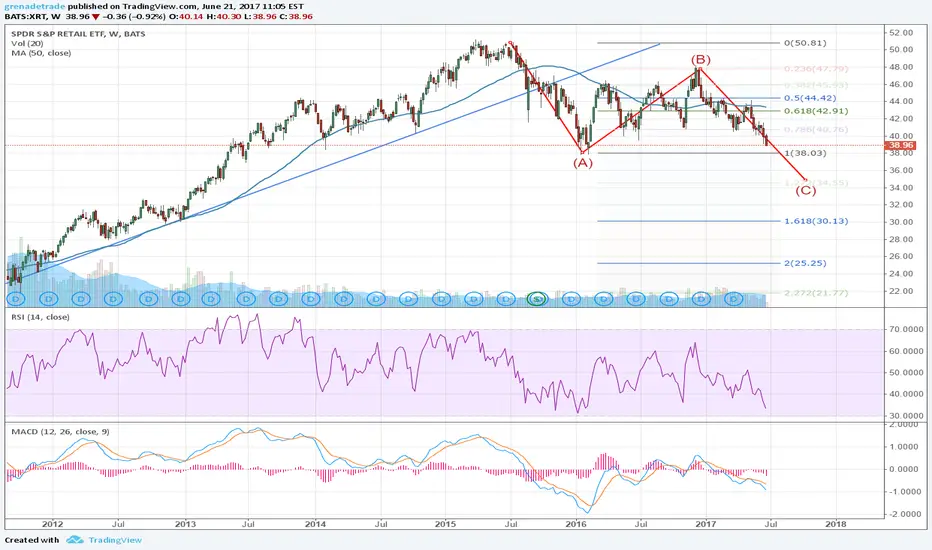
Task: Click the 52.00 price axis value
Action: tap(901, 33)
